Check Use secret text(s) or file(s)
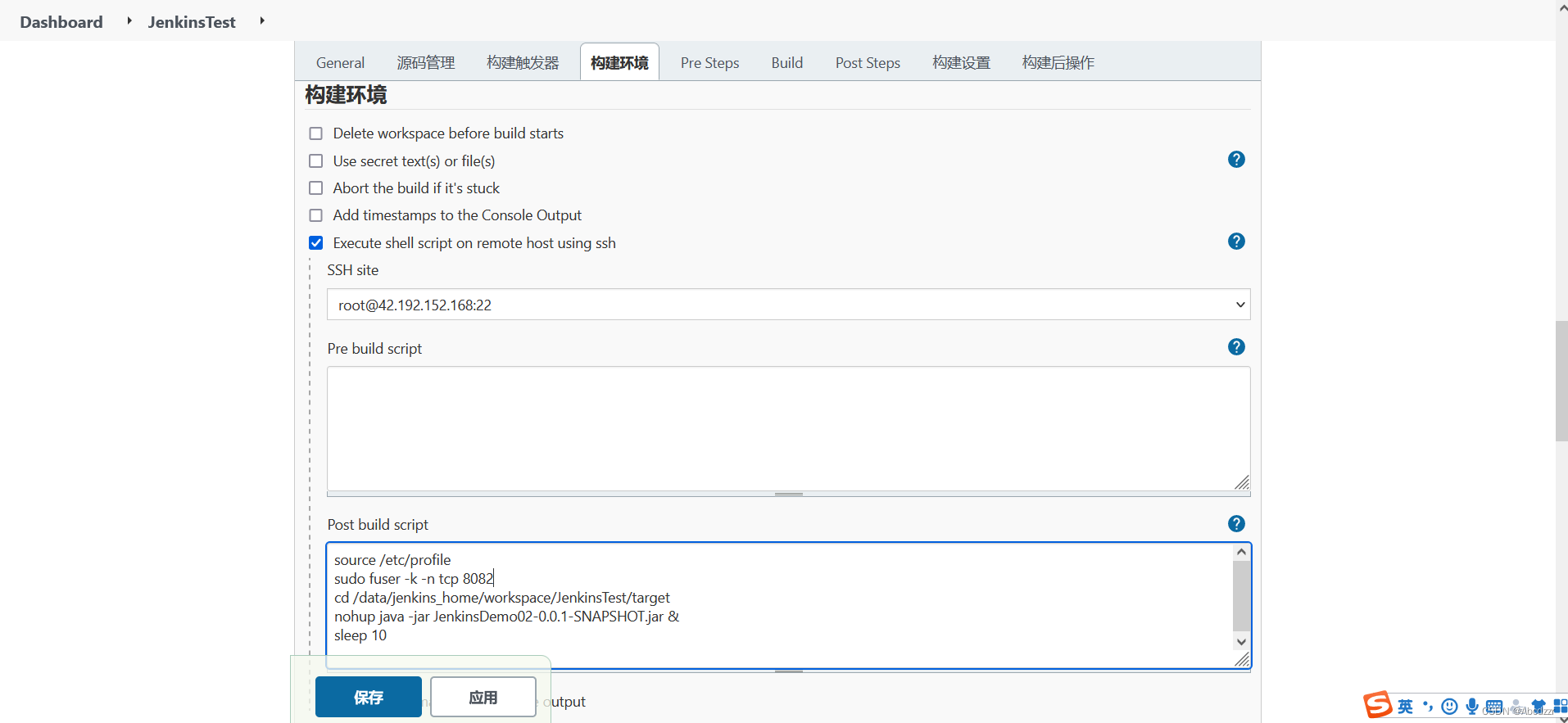The image size is (1568, 723). [315, 161]
